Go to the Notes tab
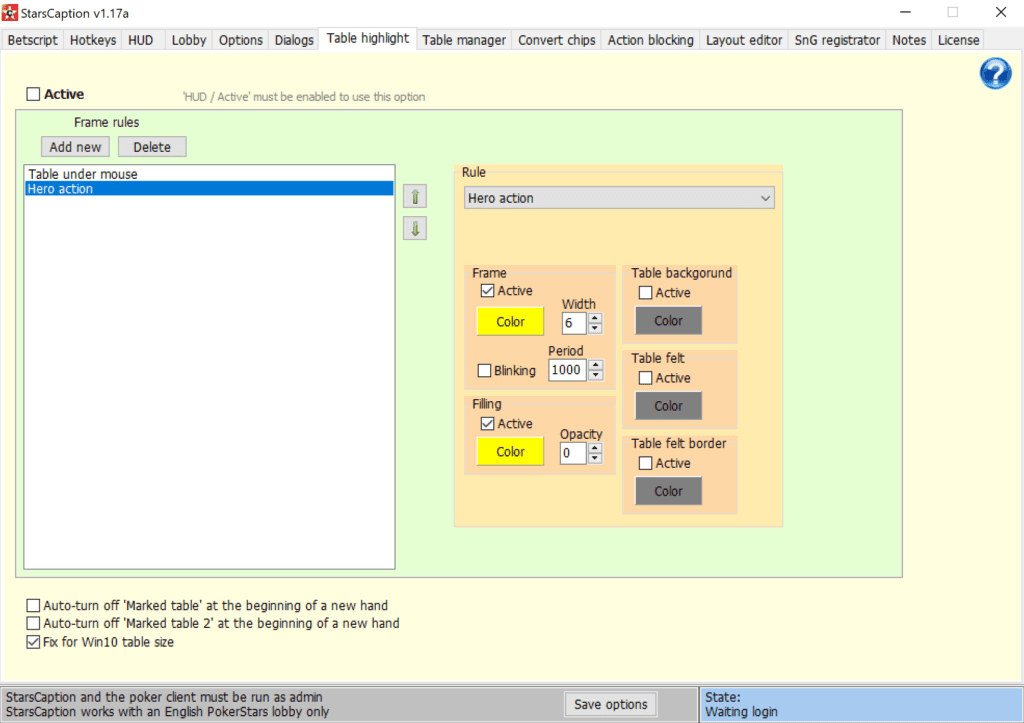This screenshot has width=1024, height=723. [909, 40]
